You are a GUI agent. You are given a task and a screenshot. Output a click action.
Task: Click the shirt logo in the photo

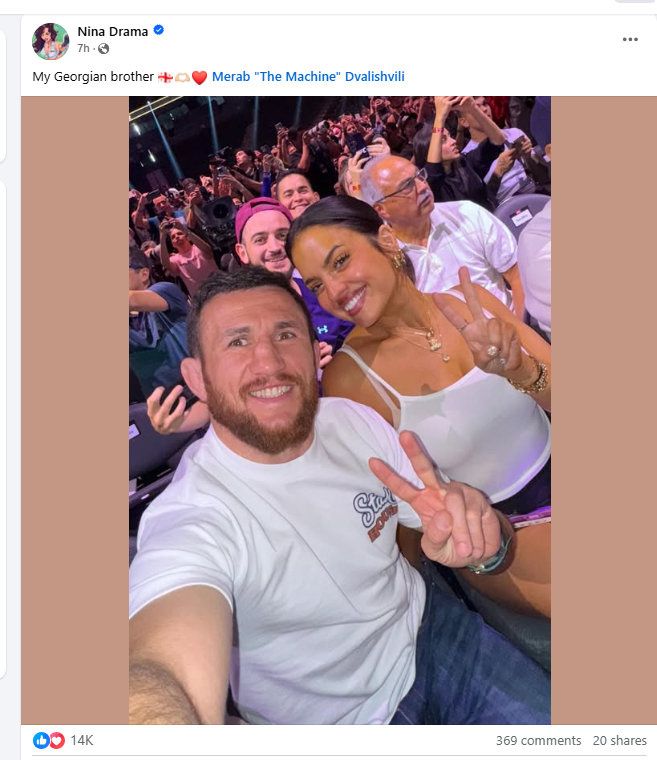[x=376, y=515]
